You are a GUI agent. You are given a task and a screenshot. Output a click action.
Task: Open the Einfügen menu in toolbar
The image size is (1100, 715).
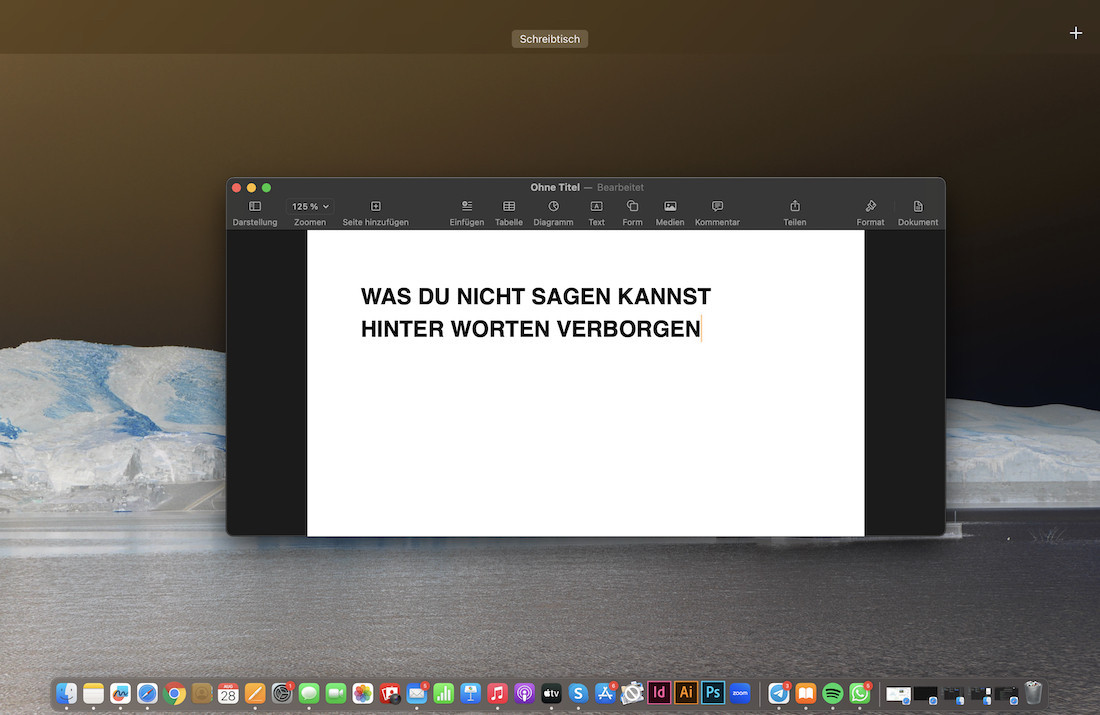(466, 207)
